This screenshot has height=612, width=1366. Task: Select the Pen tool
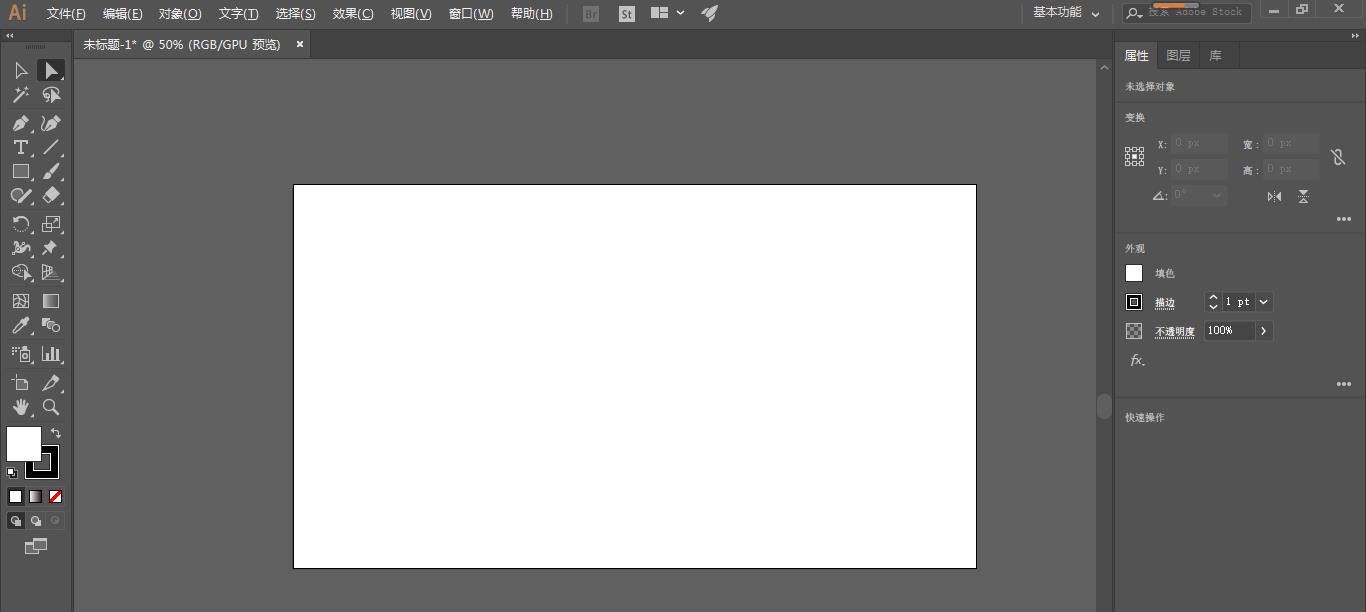click(20, 123)
